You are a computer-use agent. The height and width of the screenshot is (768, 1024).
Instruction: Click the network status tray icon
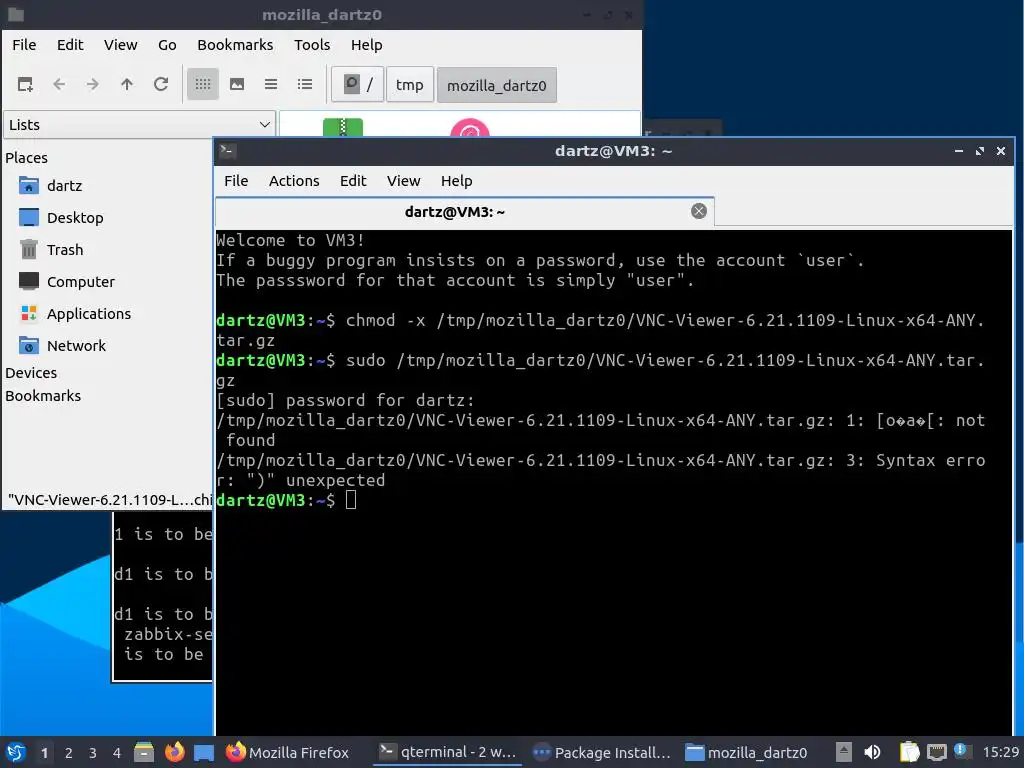(936, 752)
